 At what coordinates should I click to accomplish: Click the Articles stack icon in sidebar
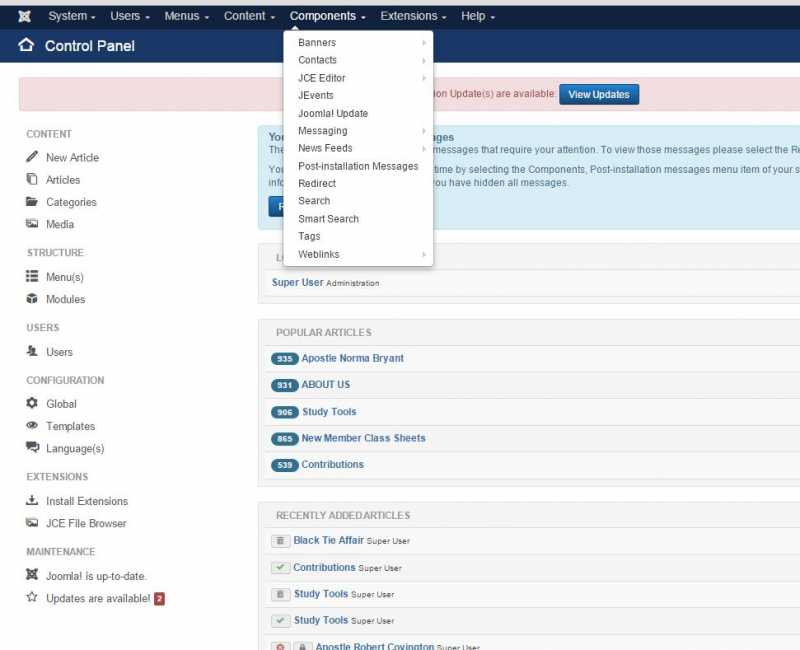(x=32, y=179)
